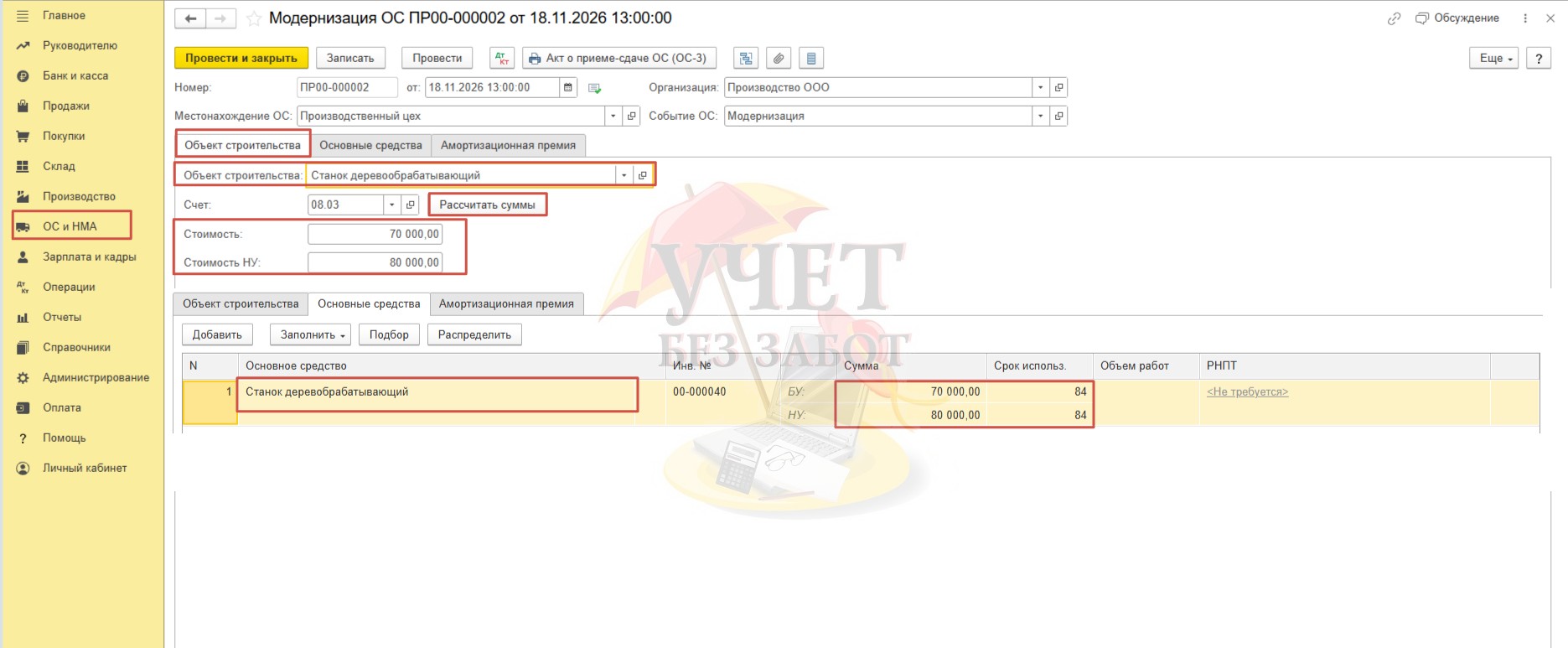Open Зарплата и кадры sidebar section
This screenshot has width=1568, height=648.
click(x=89, y=257)
